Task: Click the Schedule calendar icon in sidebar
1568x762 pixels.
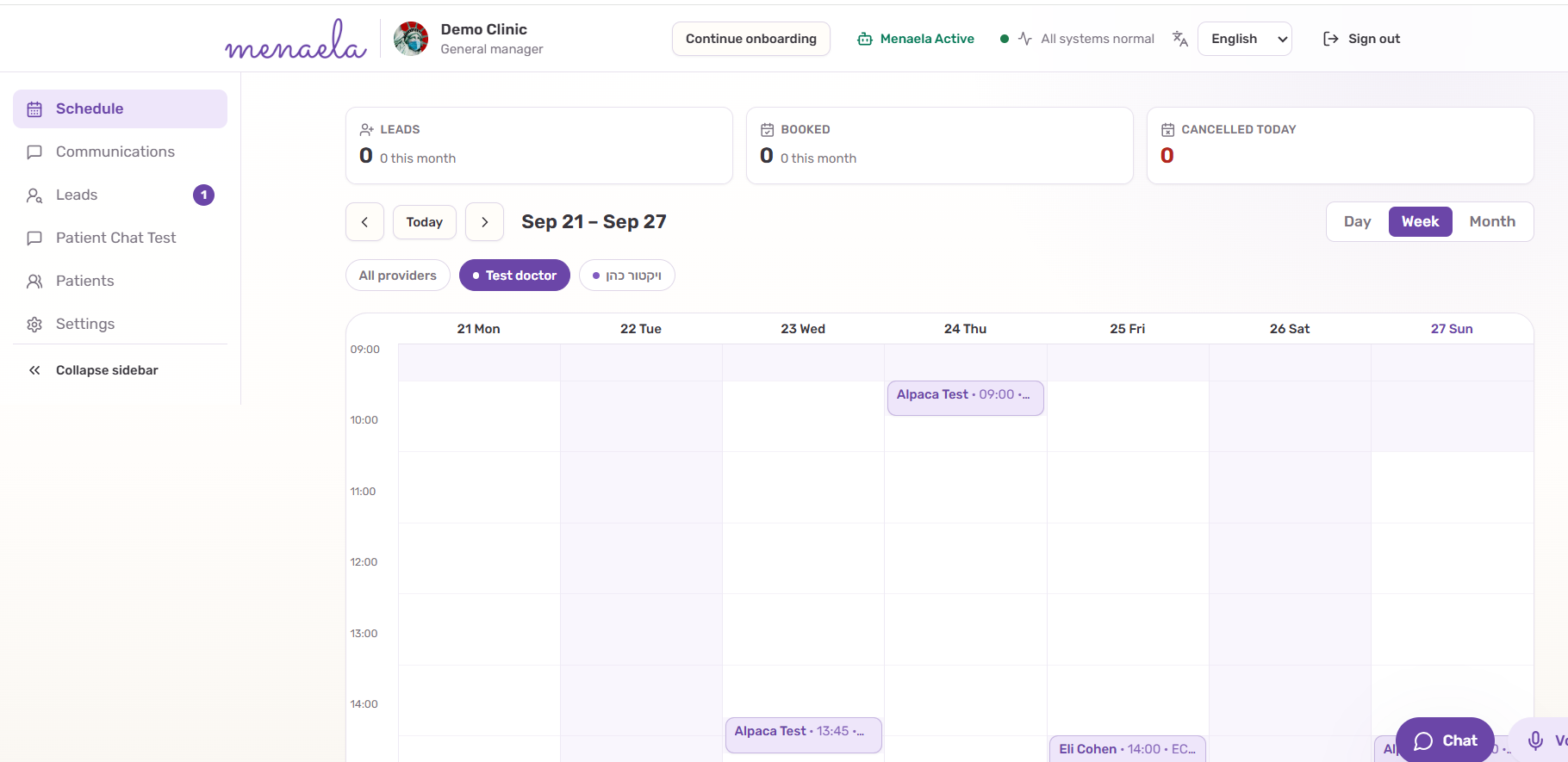Action: point(34,109)
